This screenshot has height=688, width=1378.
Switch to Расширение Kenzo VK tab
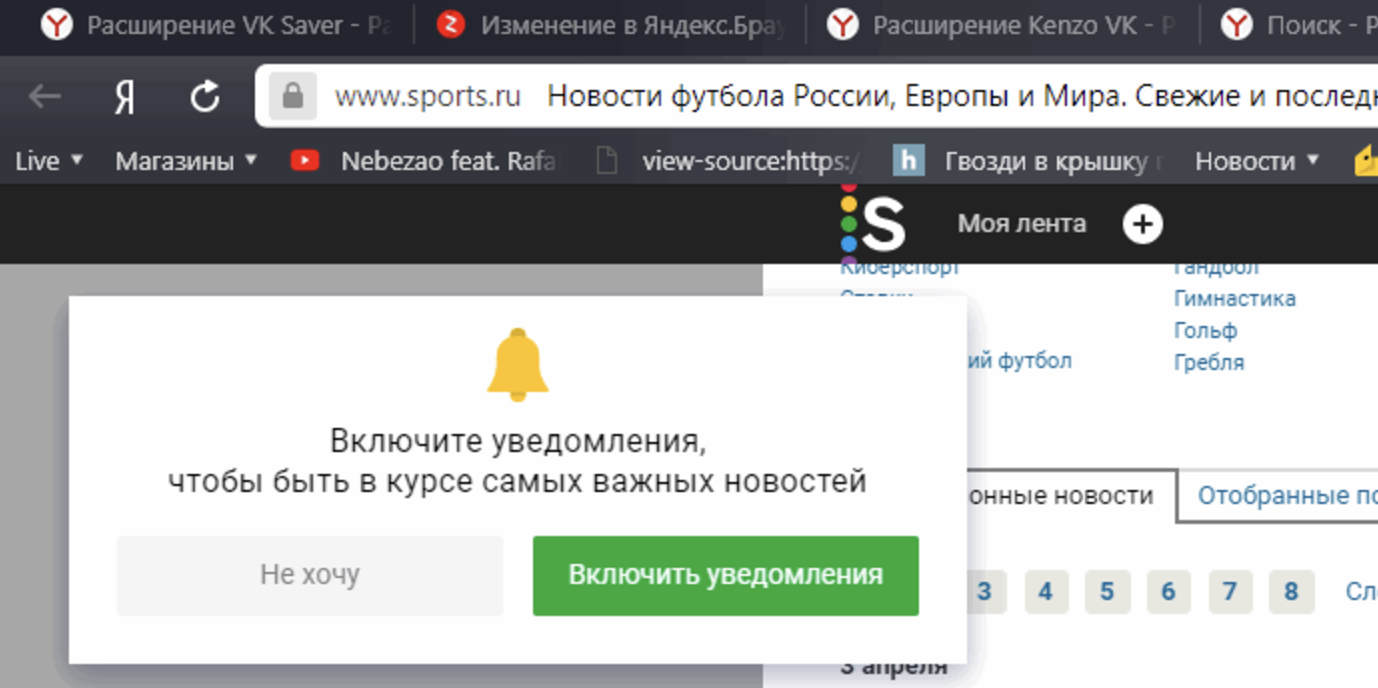pyautogui.click(x=1003, y=25)
